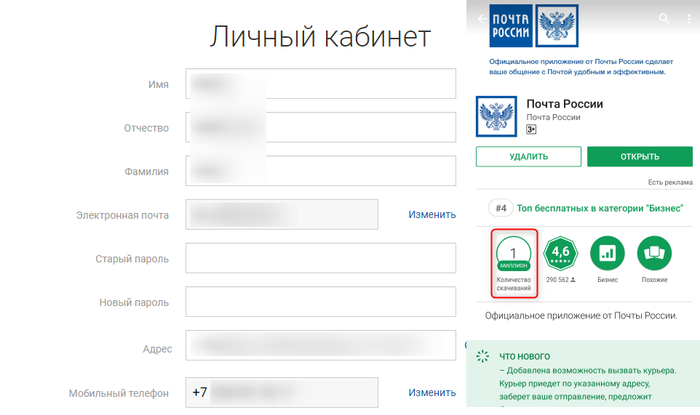Click the 3+ age rating badge
The image size is (700, 415).
[x=532, y=130]
